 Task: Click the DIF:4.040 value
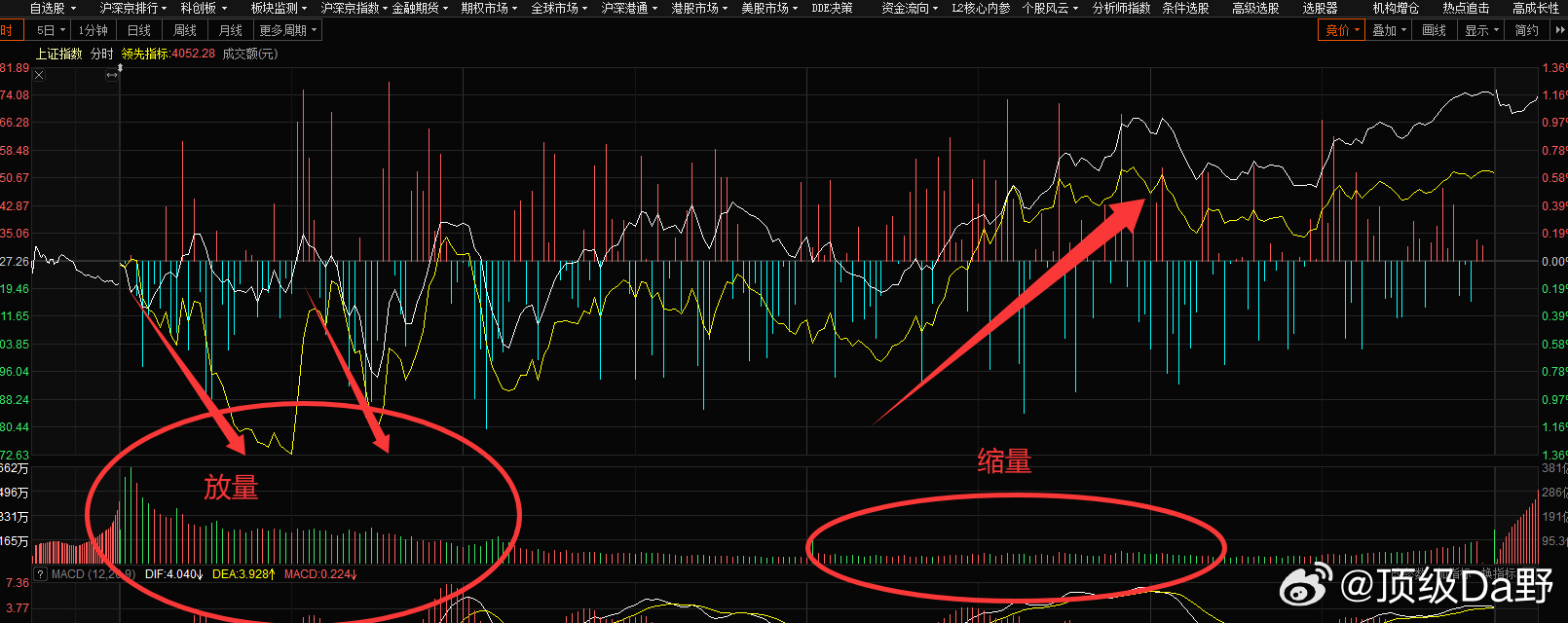(x=174, y=574)
